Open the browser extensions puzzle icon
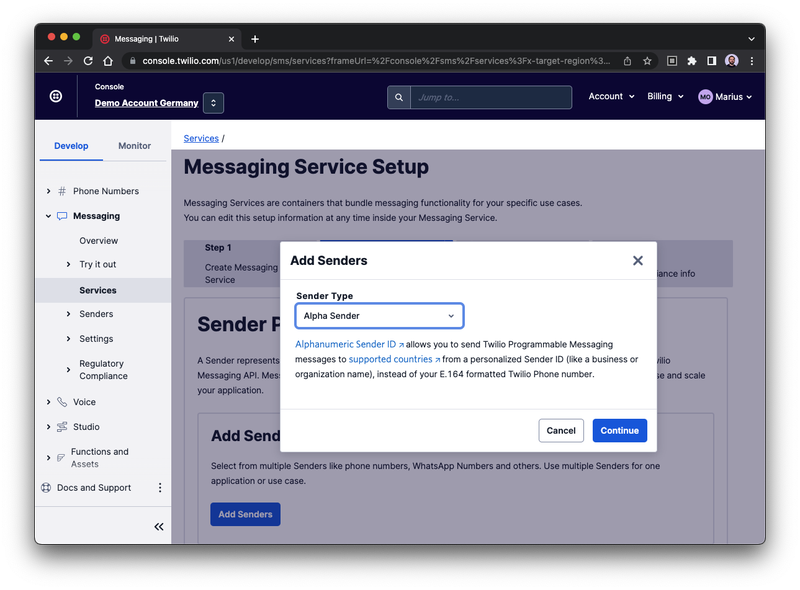800x590 pixels. tap(691, 61)
